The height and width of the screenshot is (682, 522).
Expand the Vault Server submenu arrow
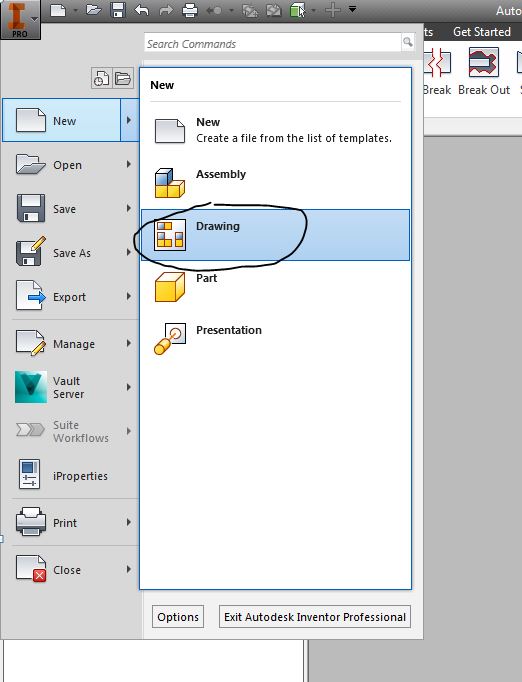[129, 387]
